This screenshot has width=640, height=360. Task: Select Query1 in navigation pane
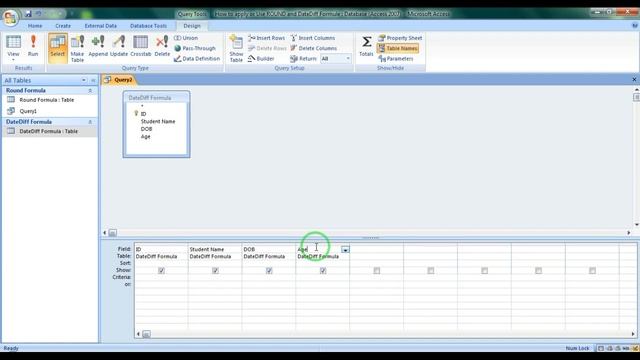click(28, 111)
